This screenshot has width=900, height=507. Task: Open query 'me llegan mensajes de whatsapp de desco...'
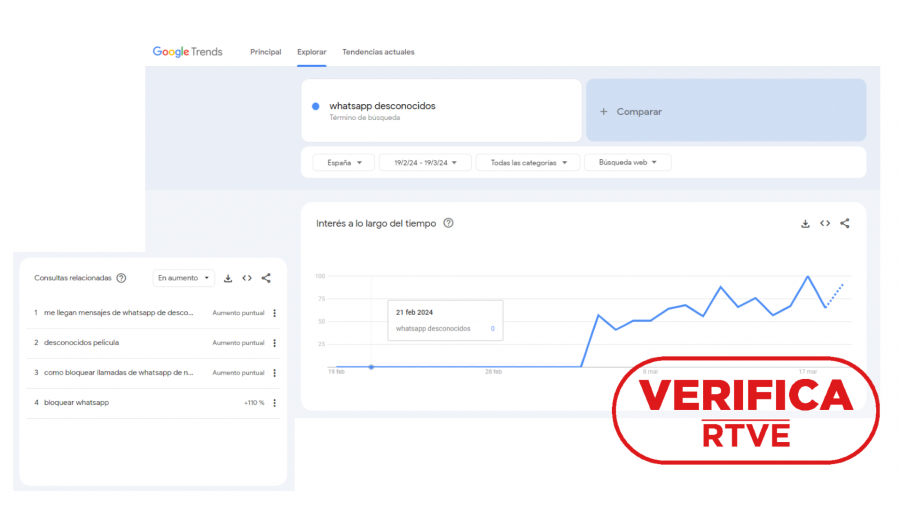tap(119, 313)
